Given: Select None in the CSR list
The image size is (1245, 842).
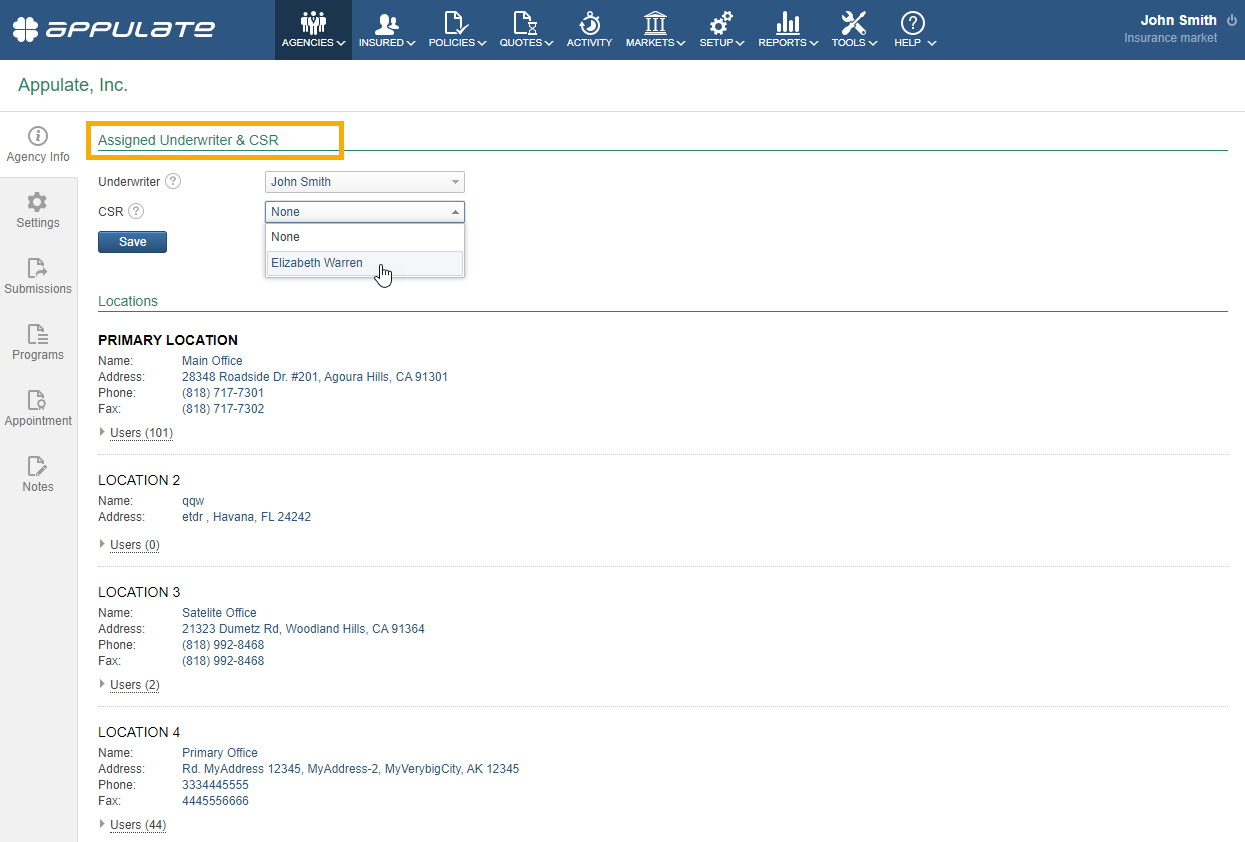Looking at the screenshot, I should click(x=365, y=237).
